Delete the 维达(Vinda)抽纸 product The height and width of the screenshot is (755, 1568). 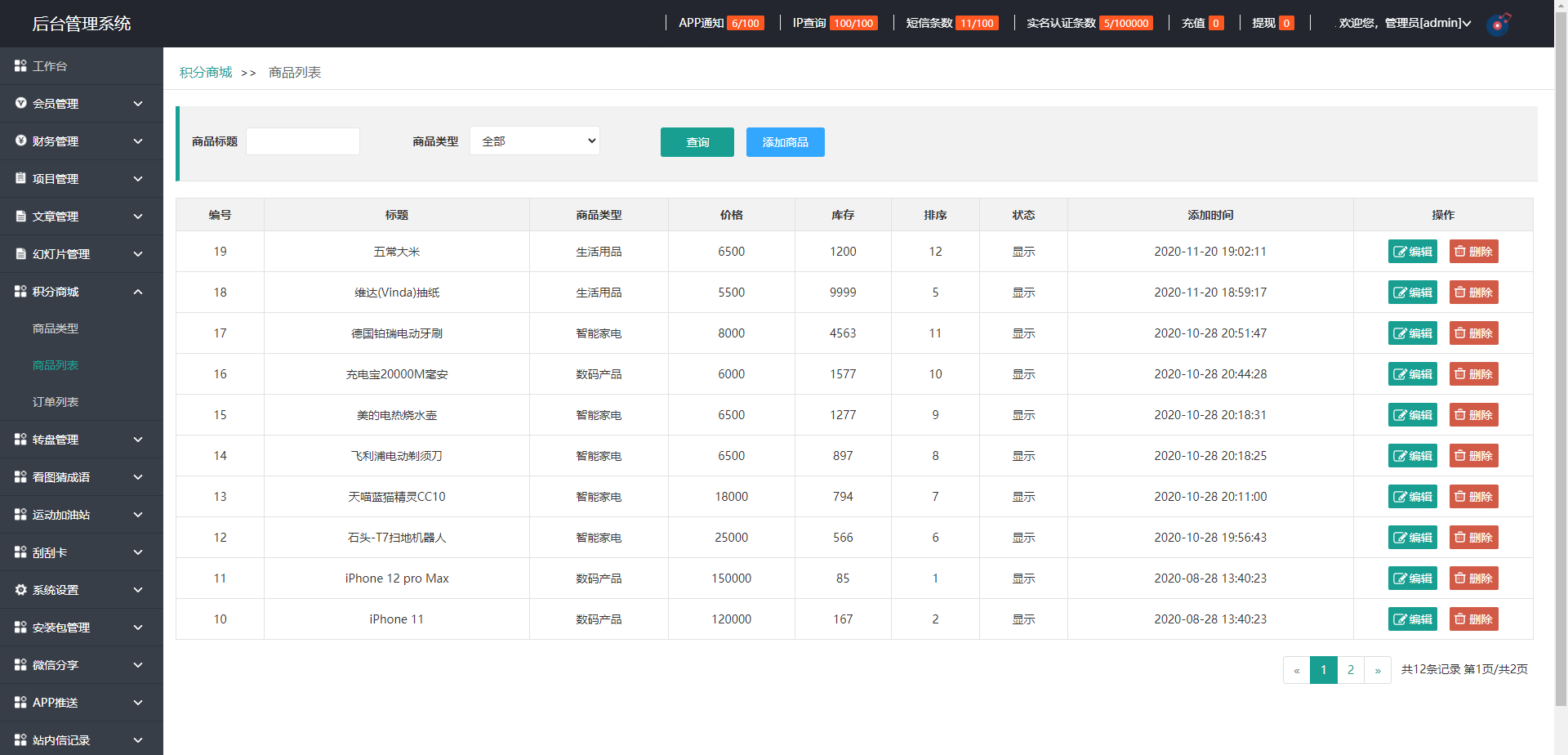point(1473,293)
